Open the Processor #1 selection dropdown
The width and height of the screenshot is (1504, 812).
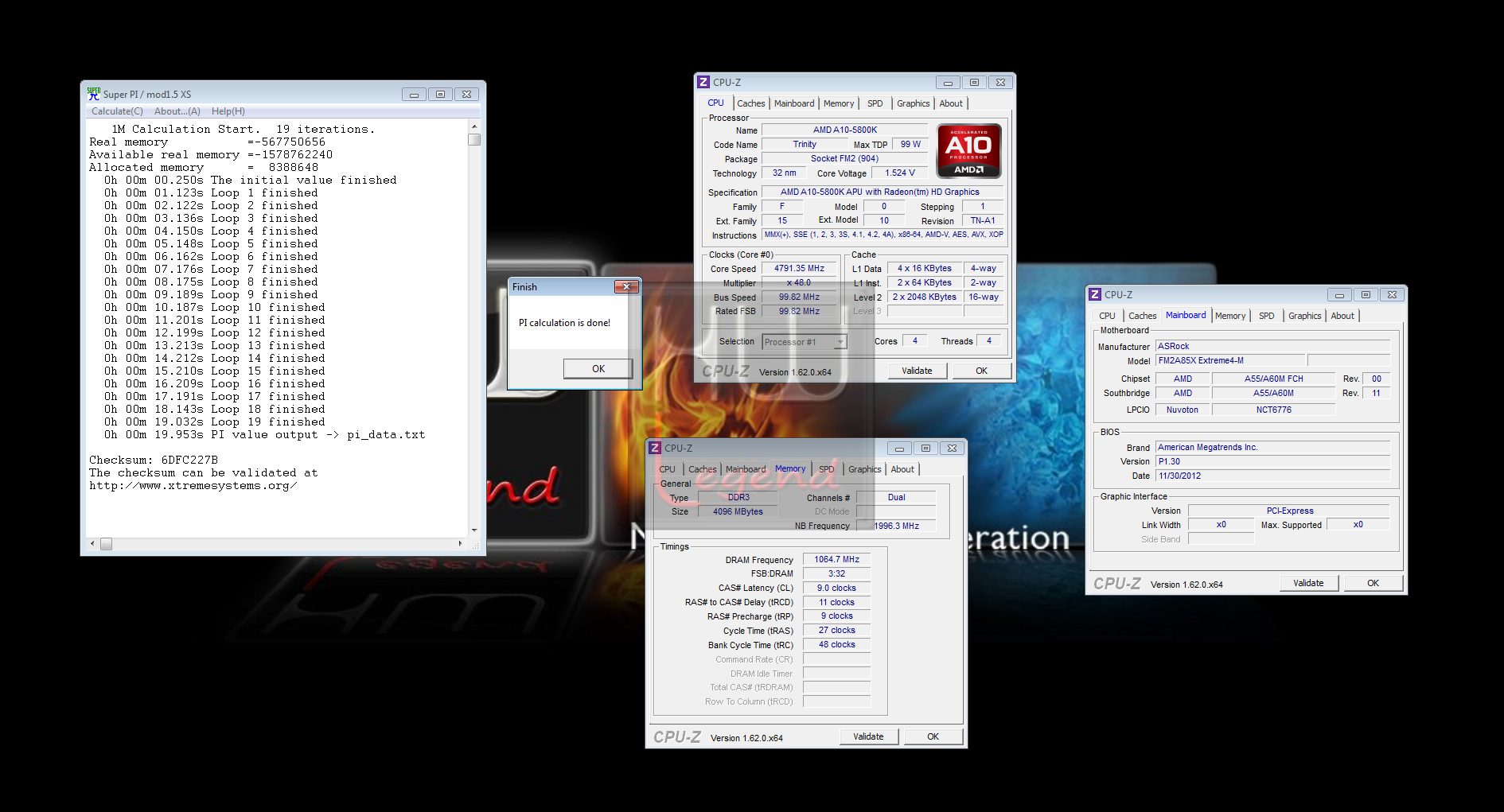pos(840,342)
